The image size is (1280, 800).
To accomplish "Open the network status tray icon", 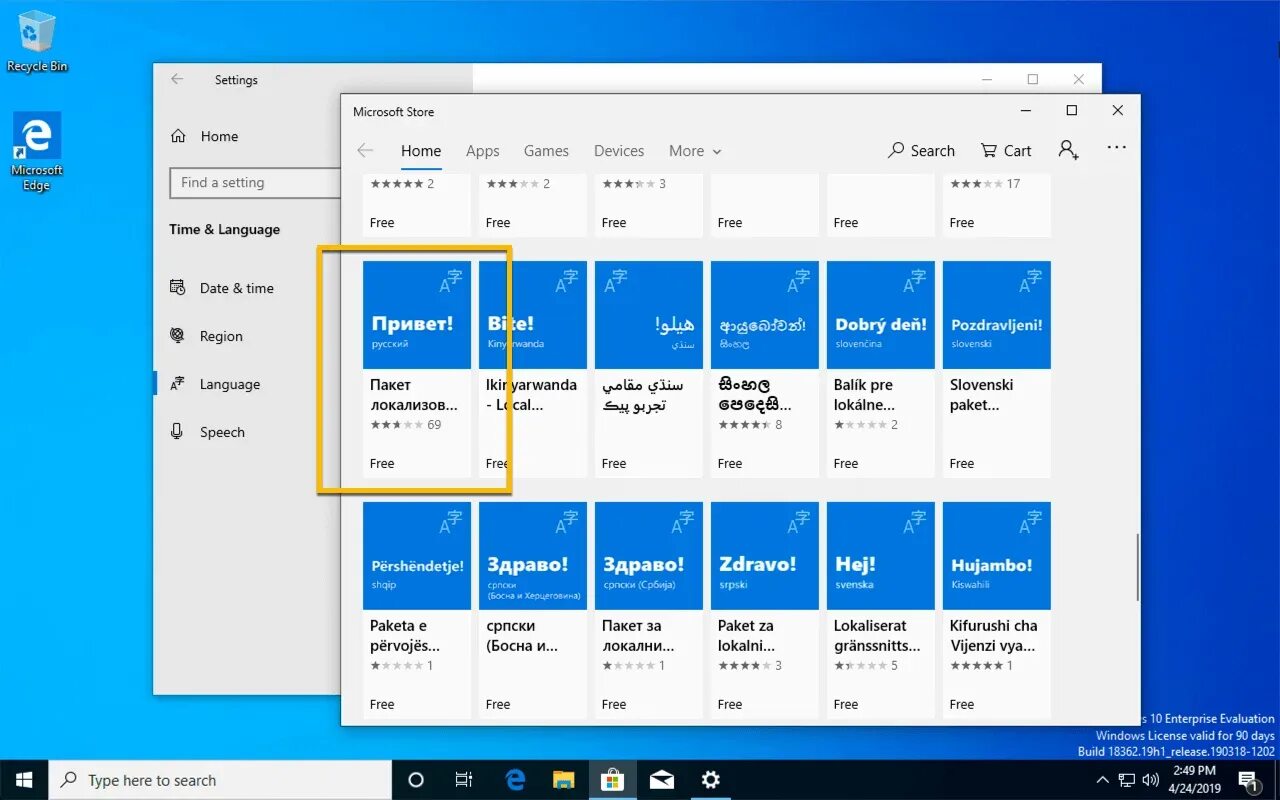I will click(x=1128, y=780).
